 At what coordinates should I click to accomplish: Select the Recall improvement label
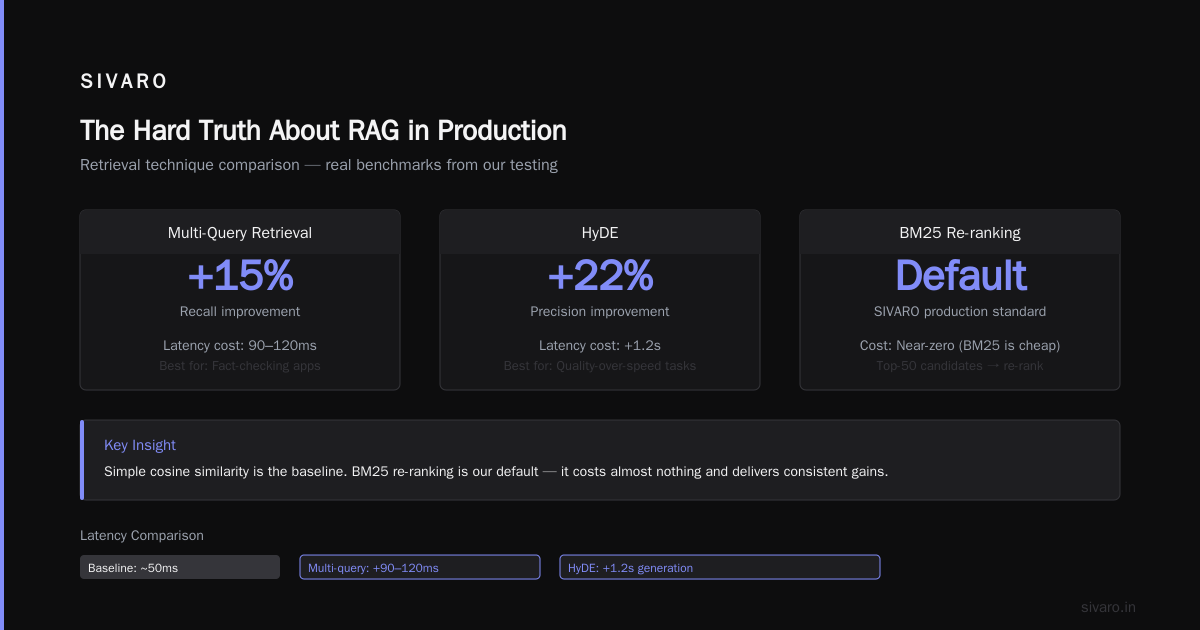(x=240, y=311)
